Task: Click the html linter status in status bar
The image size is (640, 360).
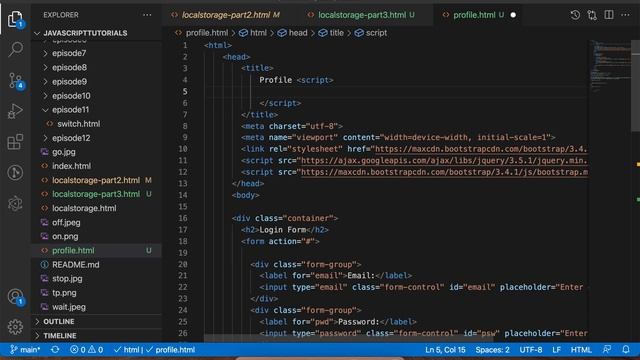Action: coord(128,350)
